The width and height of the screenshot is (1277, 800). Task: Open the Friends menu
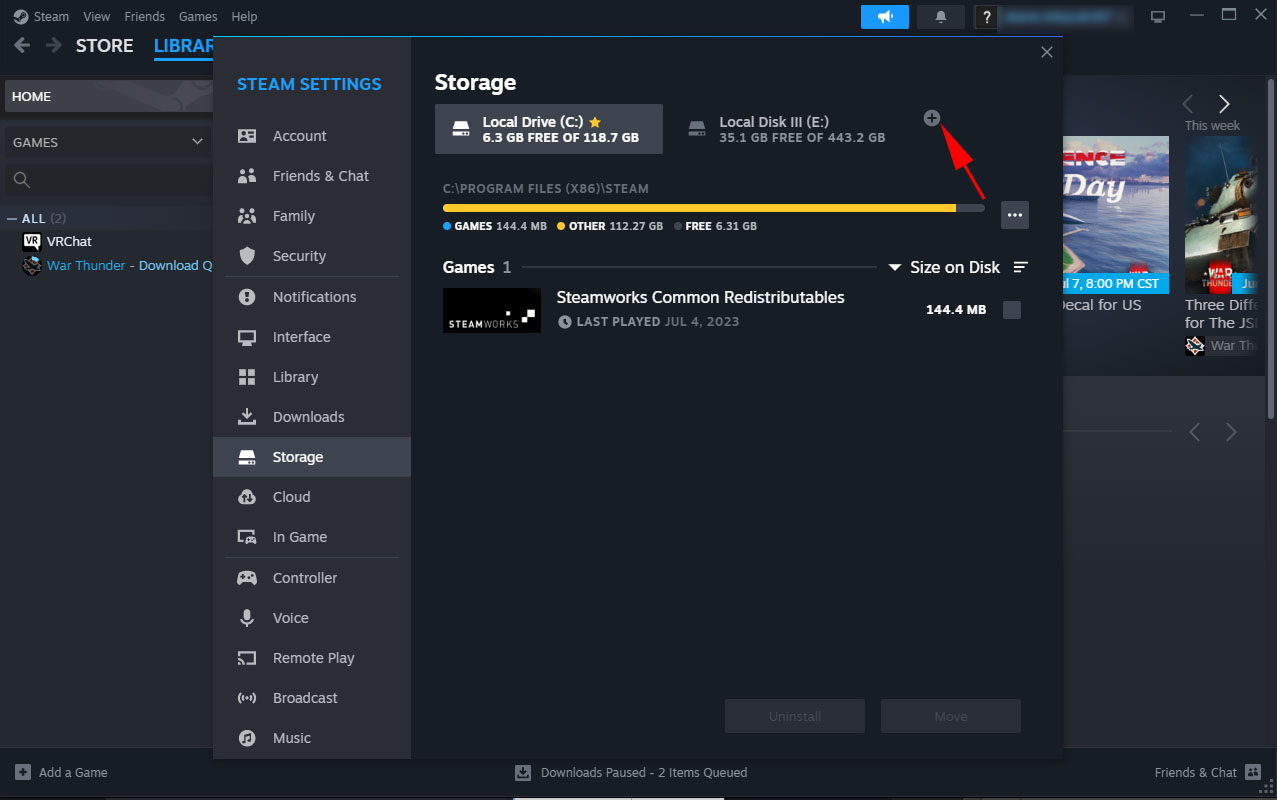click(145, 17)
